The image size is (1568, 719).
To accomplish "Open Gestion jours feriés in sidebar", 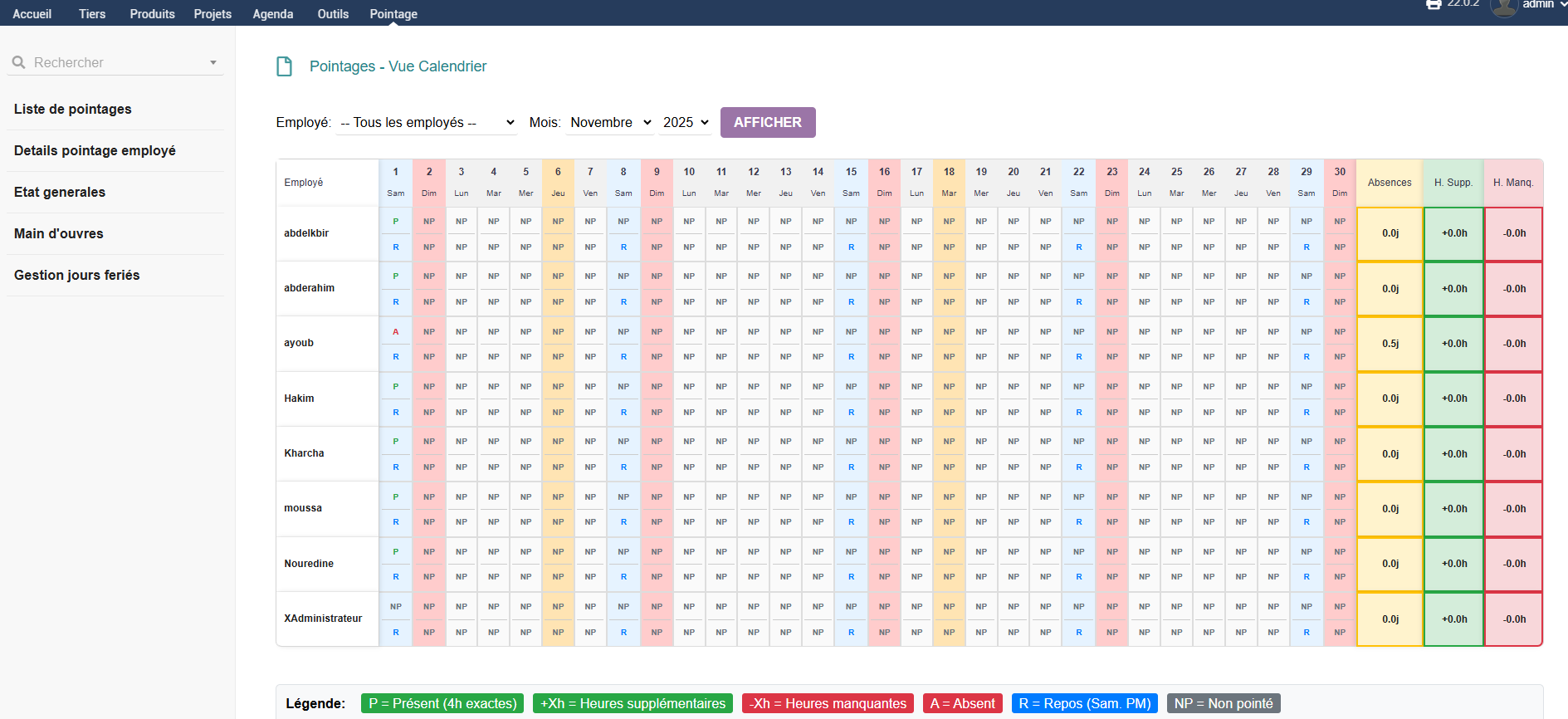I will (77, 276).
